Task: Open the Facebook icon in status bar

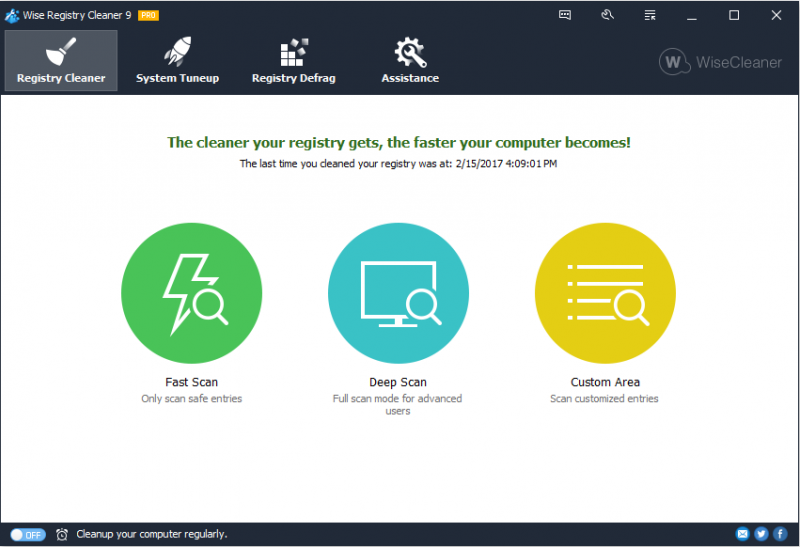Action: [780, 534]
